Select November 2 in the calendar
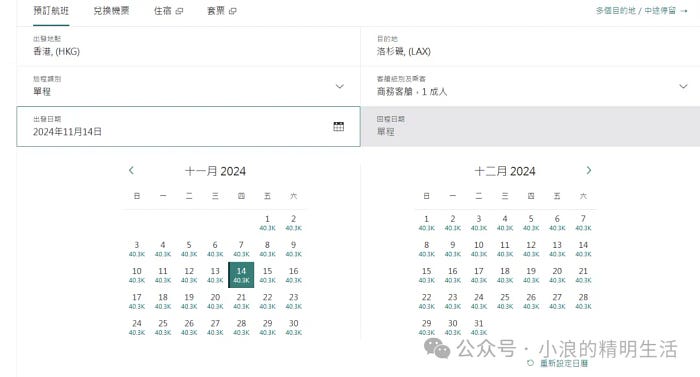 tap(293, 222)
